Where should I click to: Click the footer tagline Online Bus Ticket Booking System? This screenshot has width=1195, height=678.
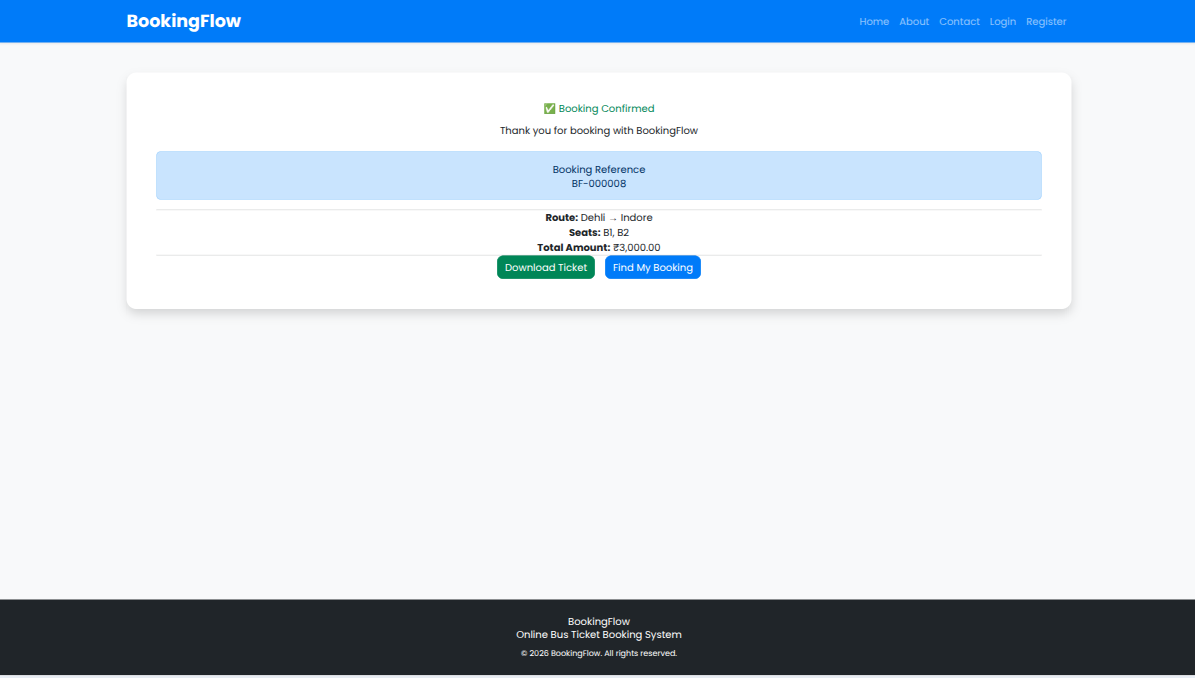click(x=599, y=635)
